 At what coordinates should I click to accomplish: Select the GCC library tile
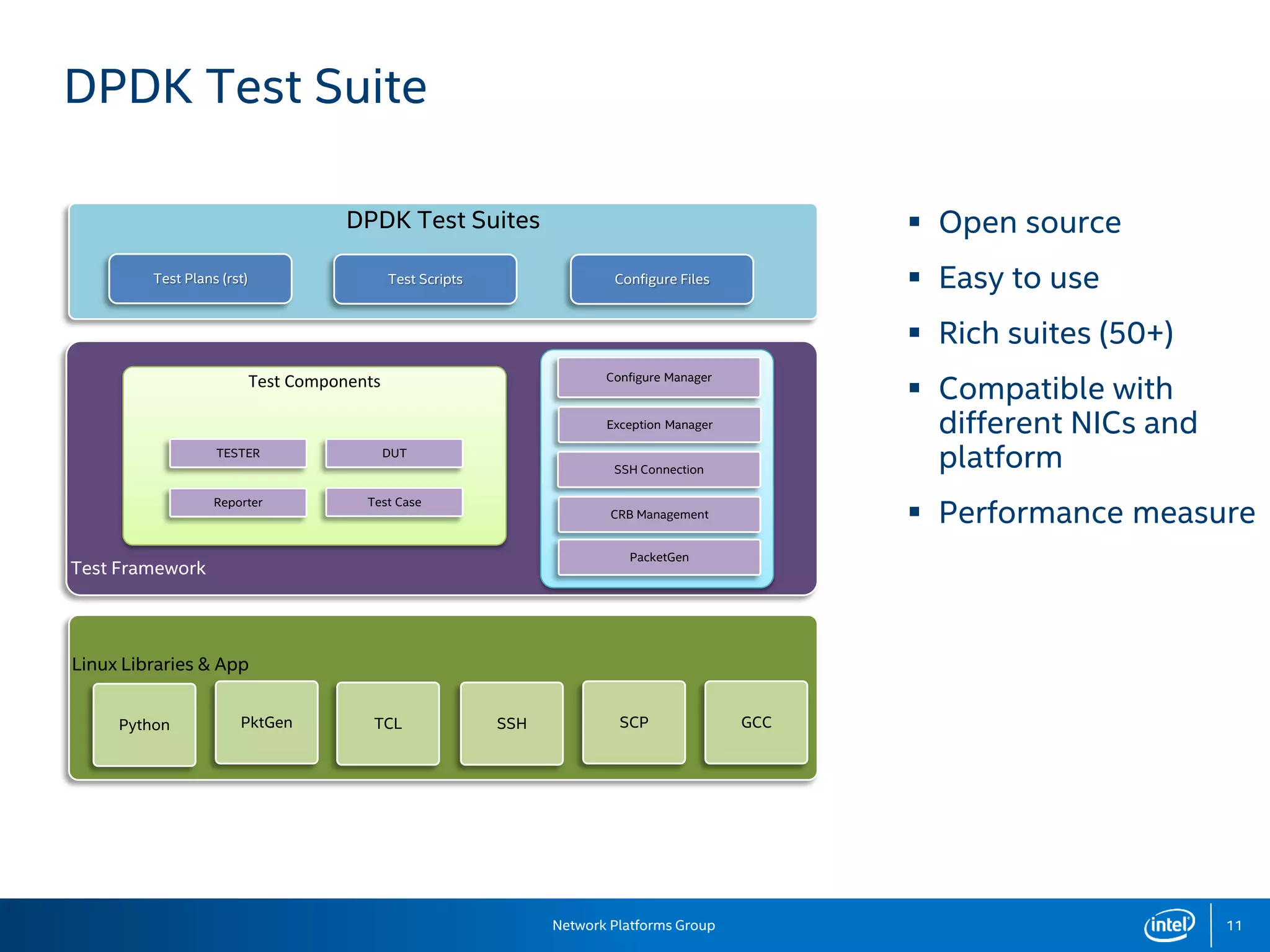(756, 723)
